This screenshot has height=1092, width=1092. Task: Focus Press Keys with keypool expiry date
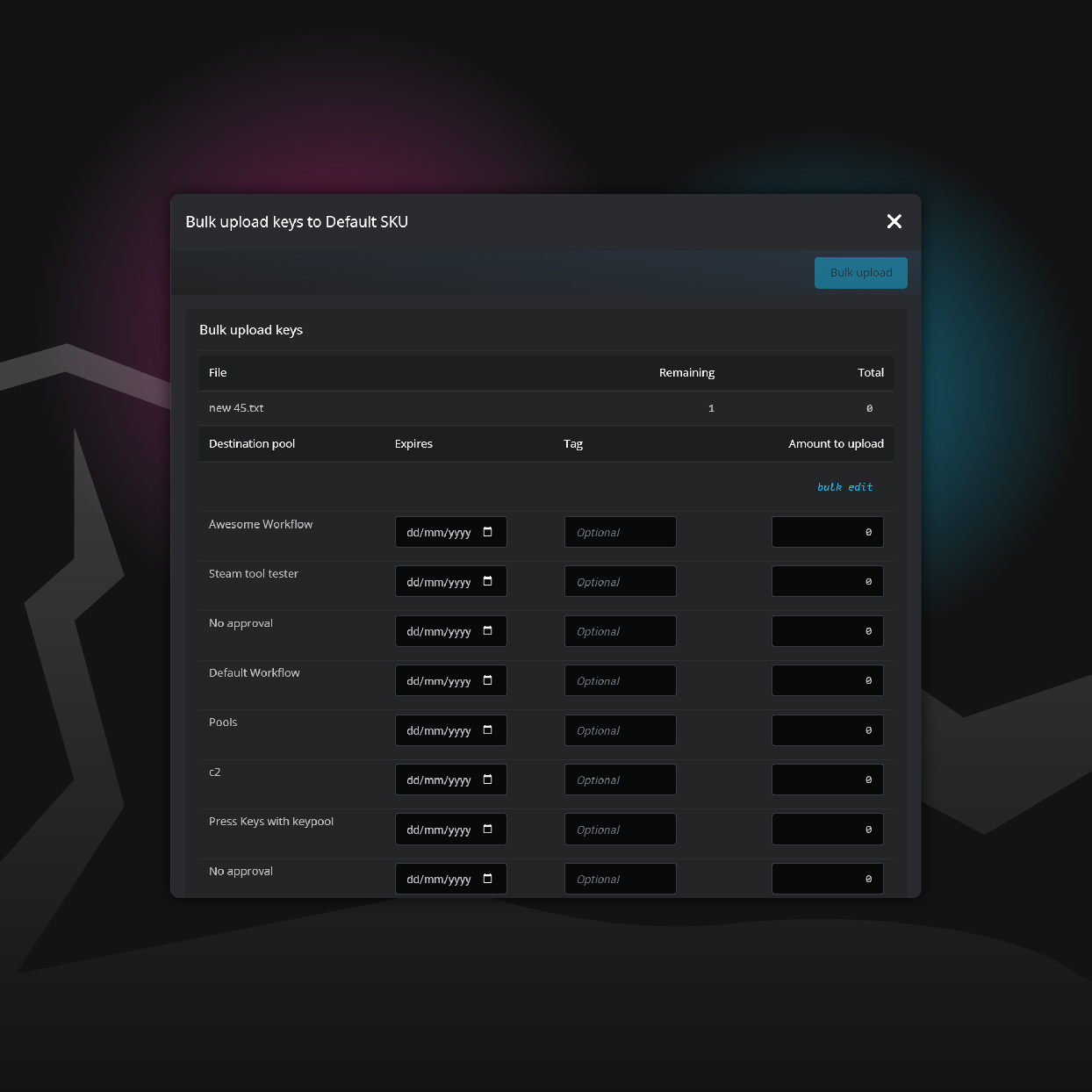tap(451, 830)
